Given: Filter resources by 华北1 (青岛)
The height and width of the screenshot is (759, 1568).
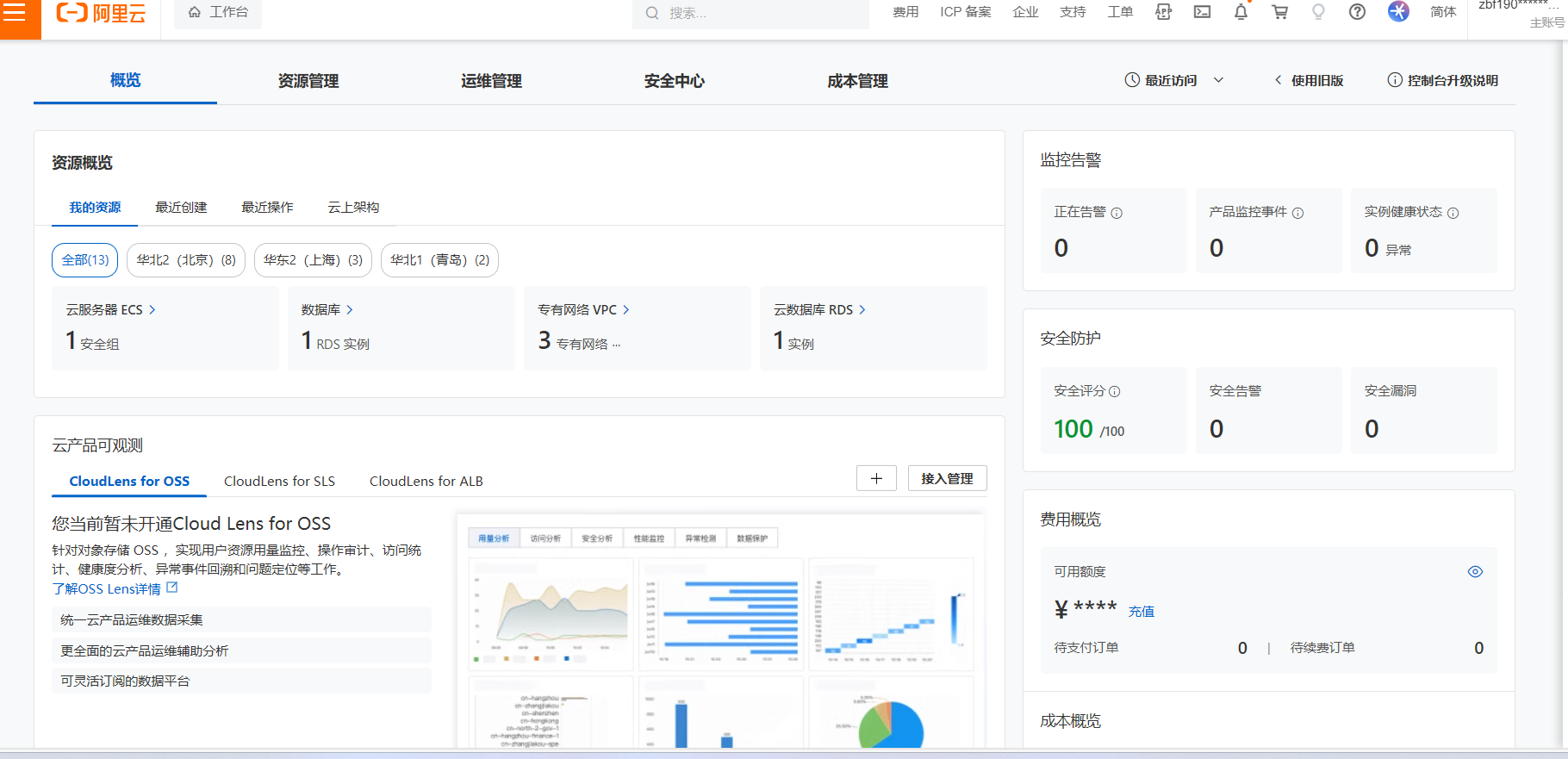Looking at the screenshot, I should [x=439, y=260].
